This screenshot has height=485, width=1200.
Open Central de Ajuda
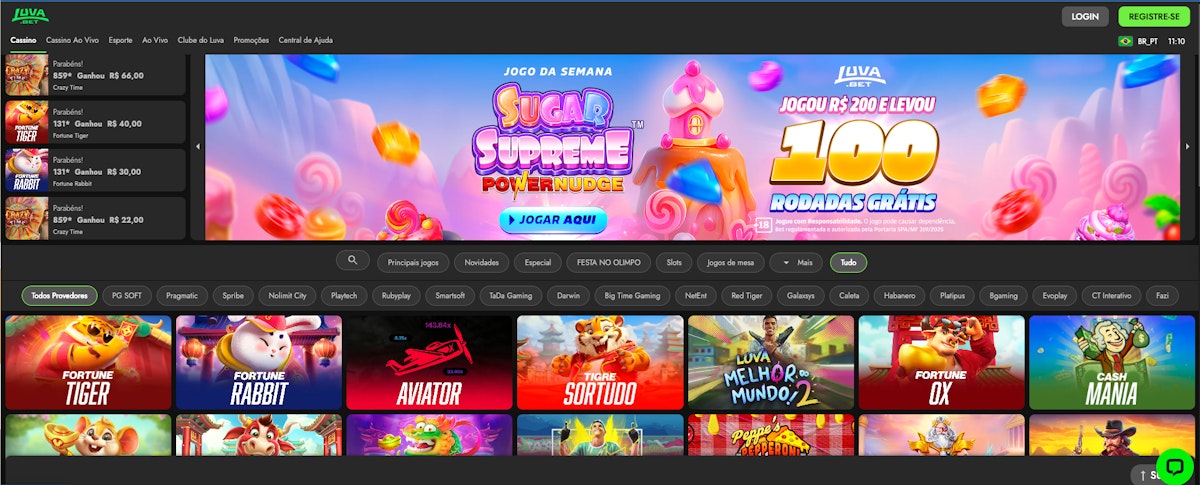coord(306,40)
